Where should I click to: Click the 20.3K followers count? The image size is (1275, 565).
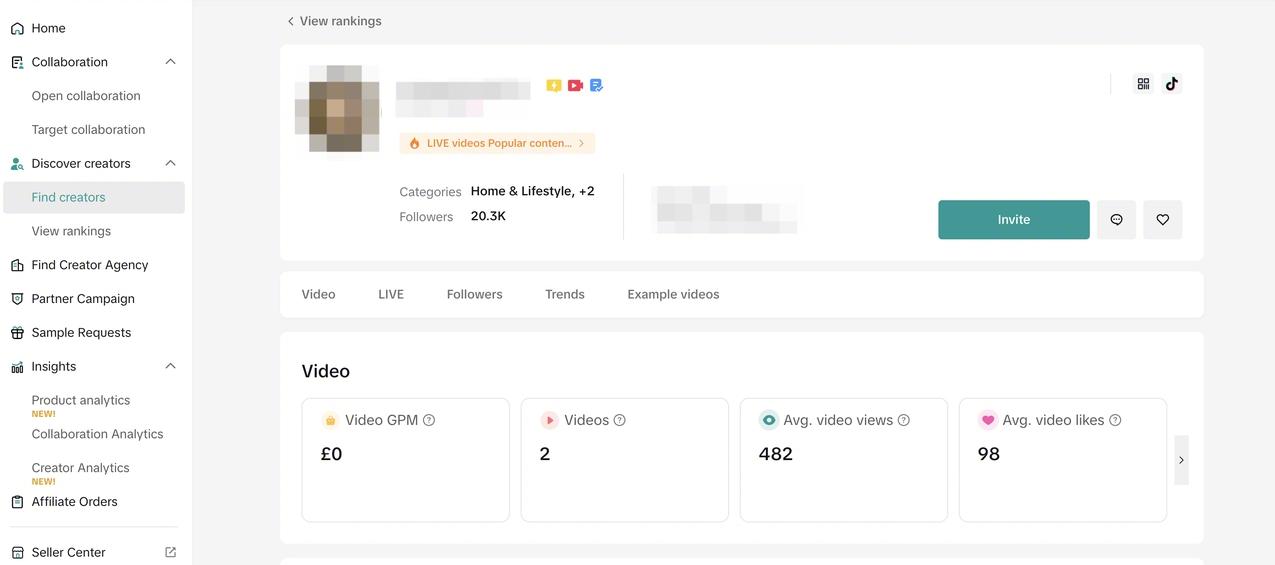coord(488,216)
